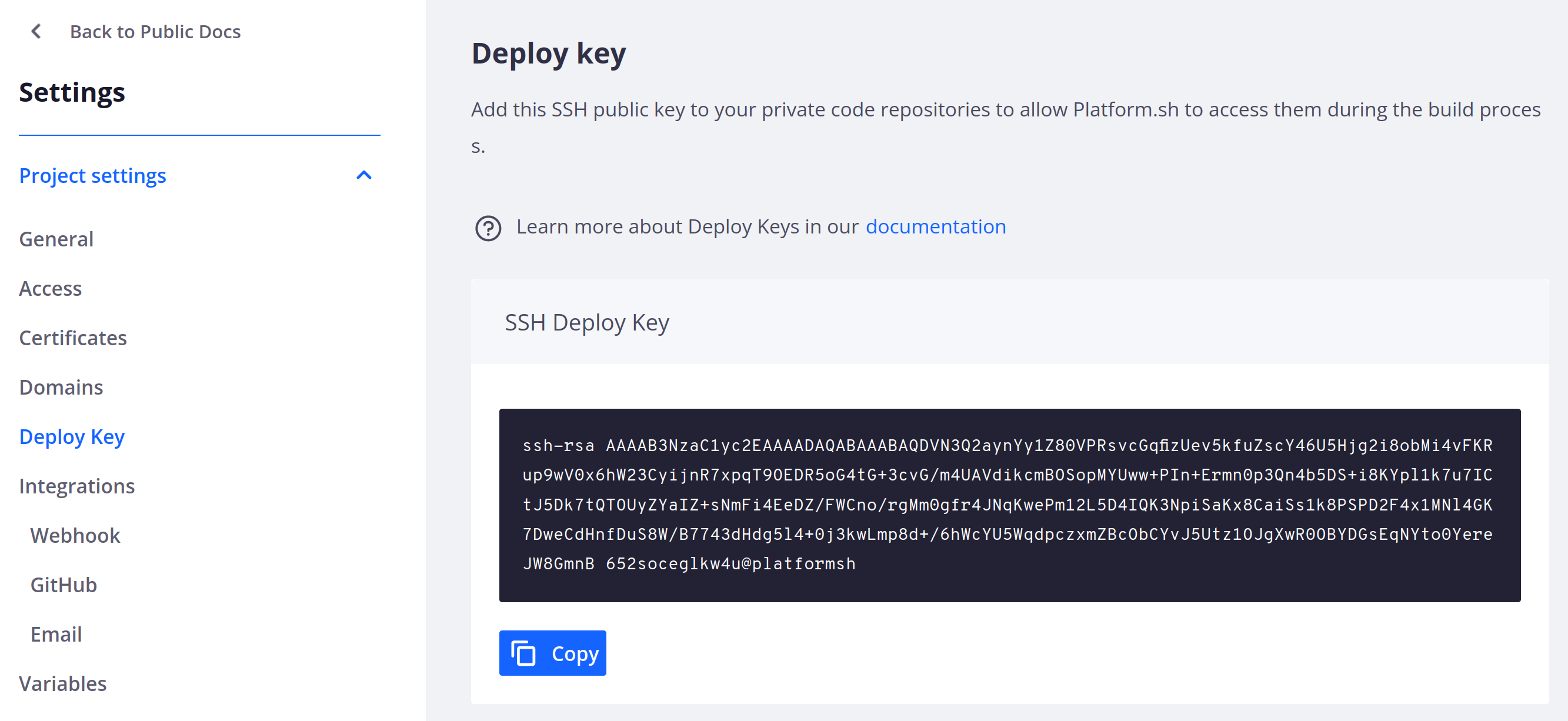
Task: Select the General settings menu item
Action: click(57, 238)
